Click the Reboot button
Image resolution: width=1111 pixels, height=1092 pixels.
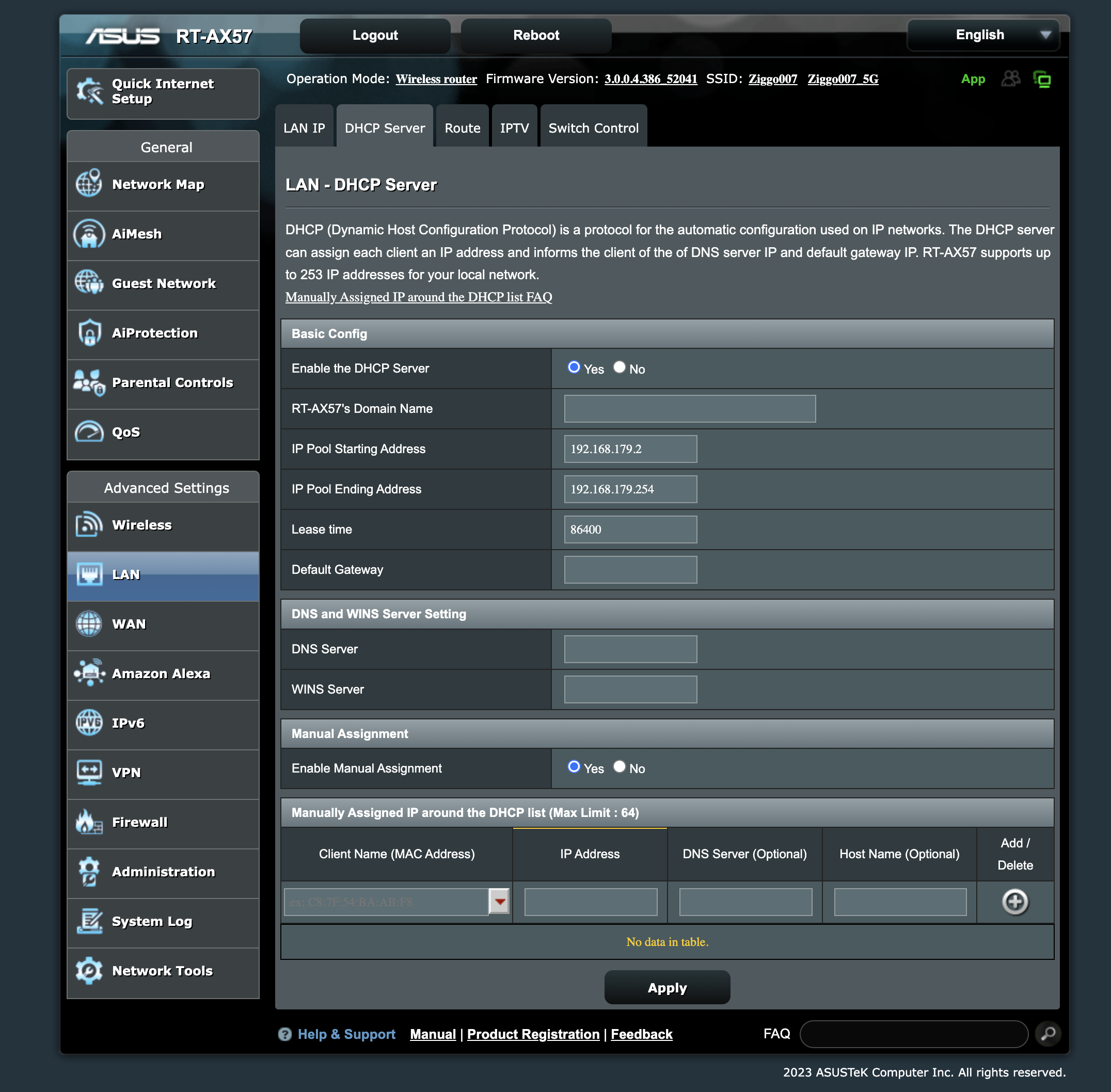pyautogui.click(x=535, y=36)
